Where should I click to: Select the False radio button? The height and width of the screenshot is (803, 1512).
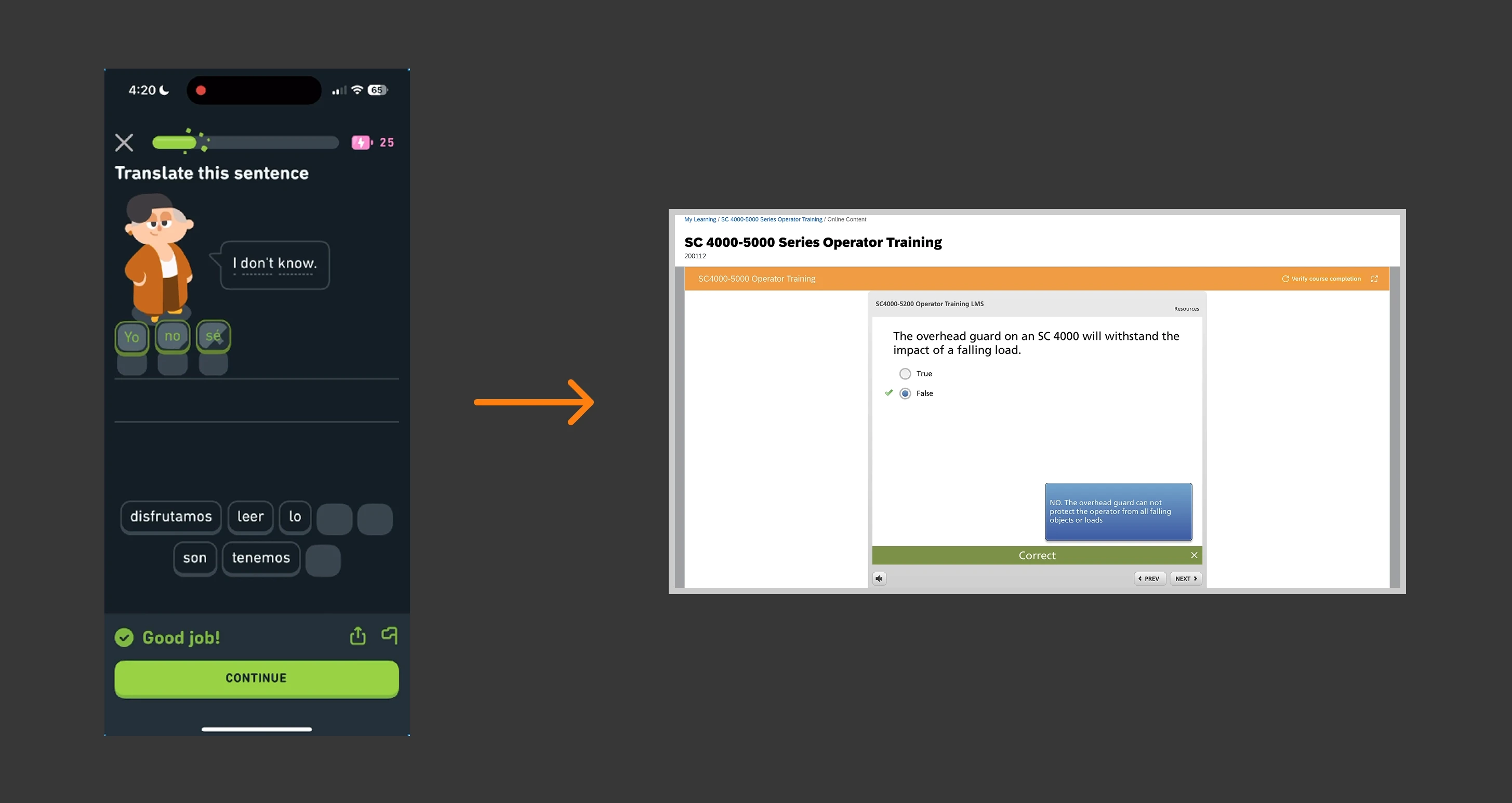[x=905, y=393]
